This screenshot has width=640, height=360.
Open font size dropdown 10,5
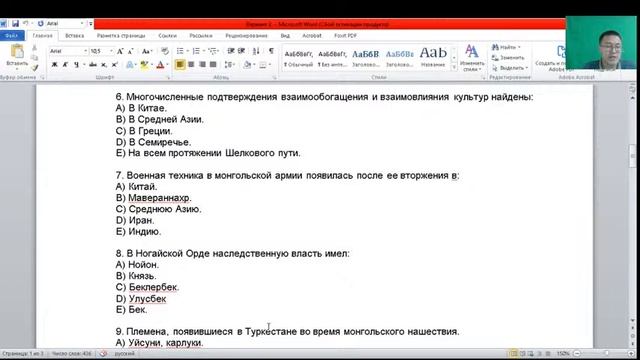point(111,51)
